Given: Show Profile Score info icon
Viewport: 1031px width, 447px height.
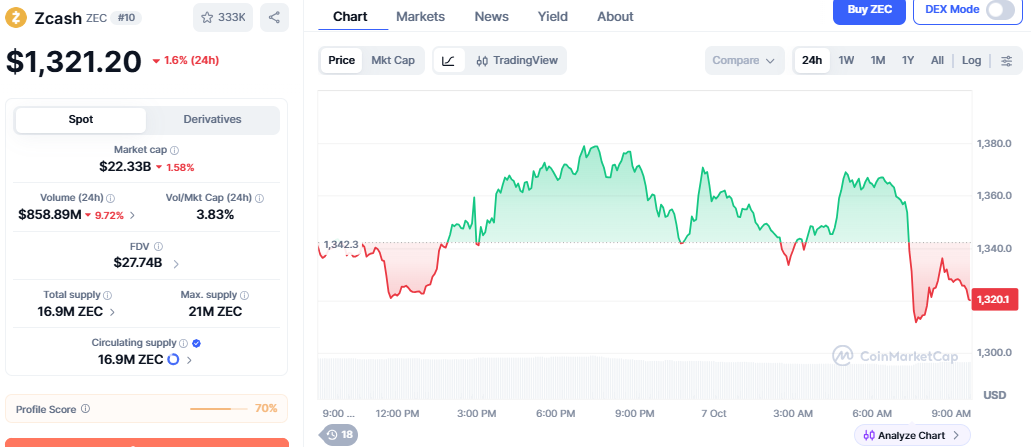Looking at the screenshot, I should click(x=85, y=409).
